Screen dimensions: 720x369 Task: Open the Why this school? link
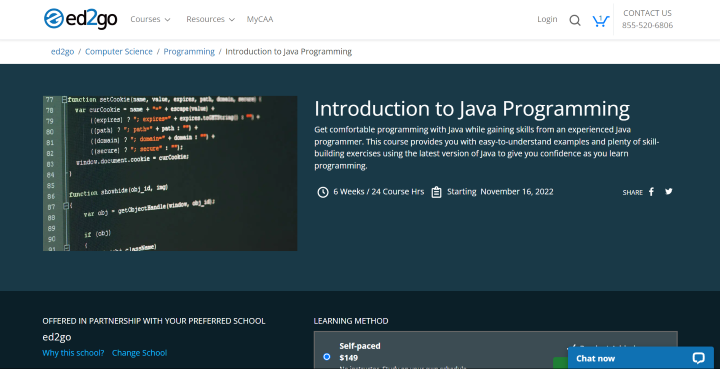[73, 353]
